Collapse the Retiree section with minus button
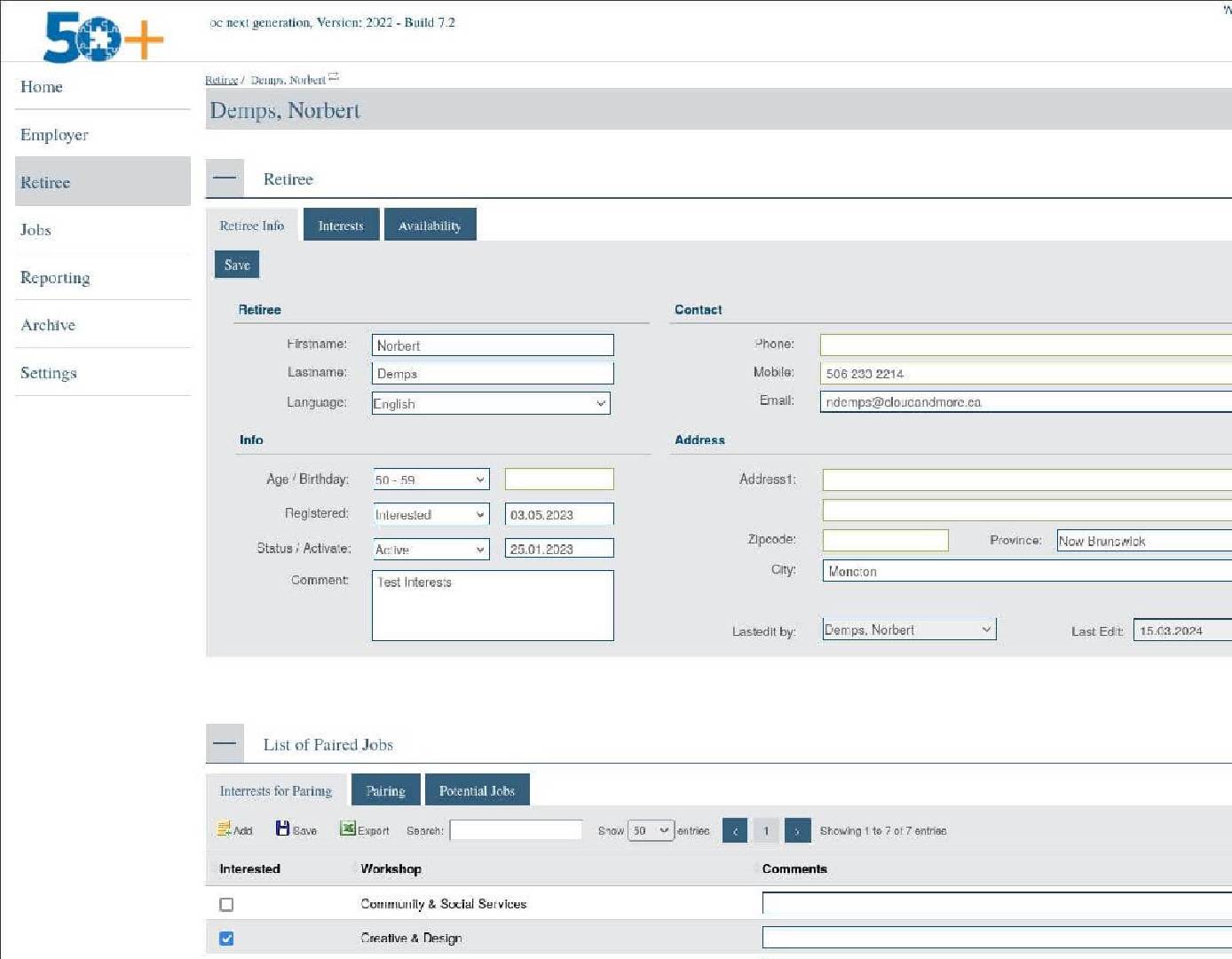This screenshot has height=959, width=1232. (x=225, y=178)
